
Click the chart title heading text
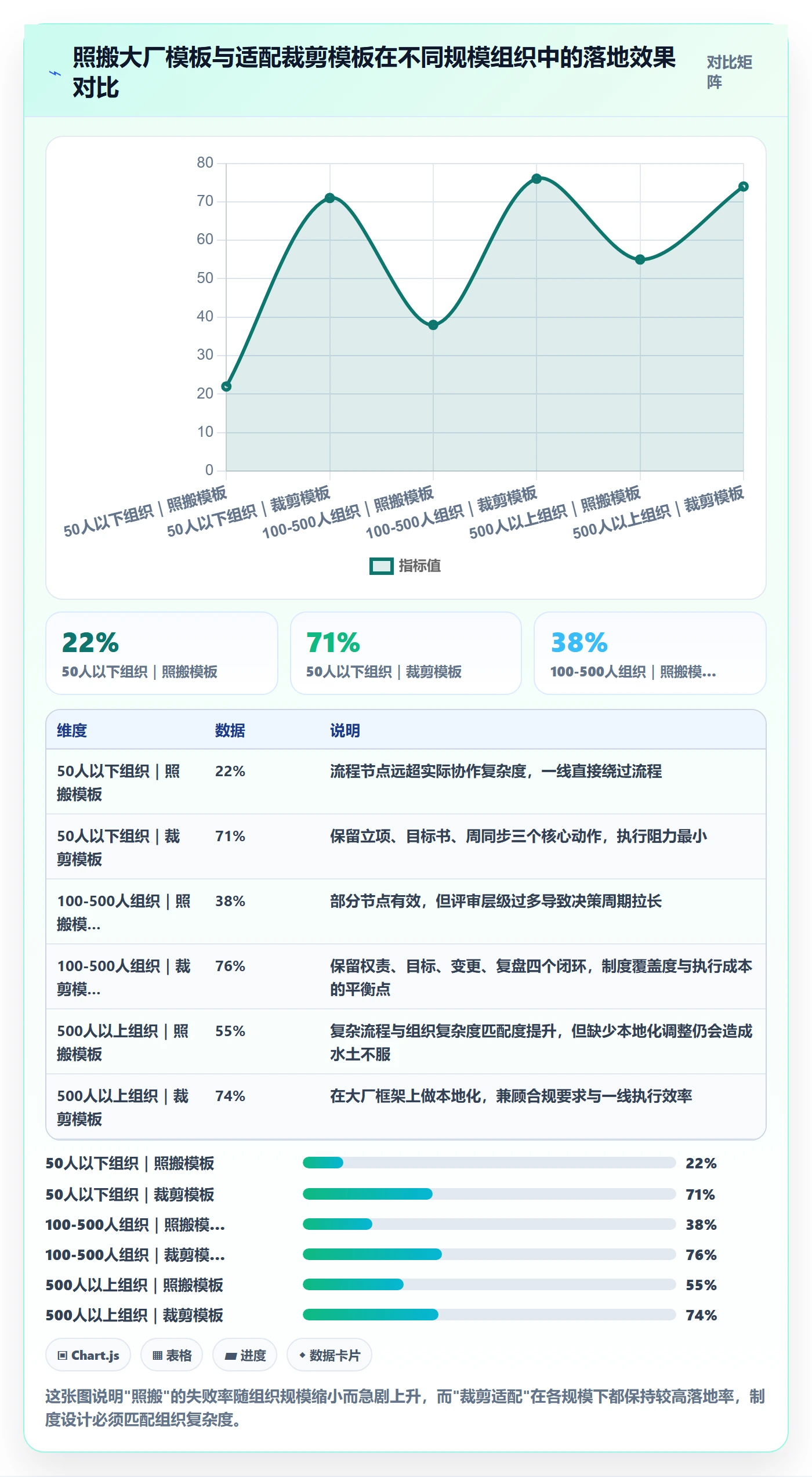click(x=375, y=73)
